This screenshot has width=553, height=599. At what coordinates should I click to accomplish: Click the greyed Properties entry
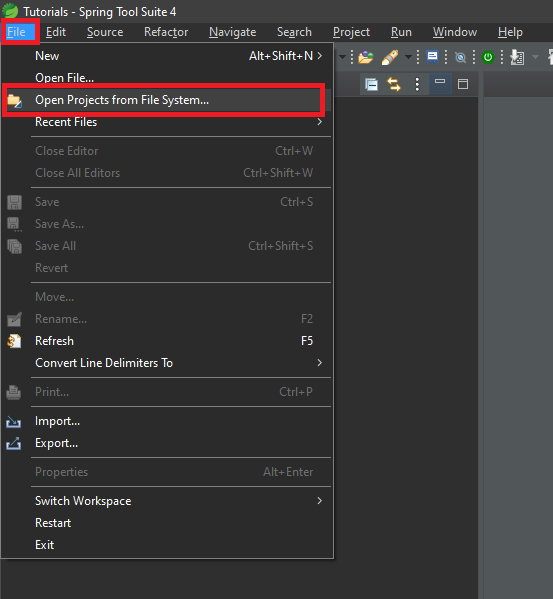pyautogui.click(x=167, y=472)
